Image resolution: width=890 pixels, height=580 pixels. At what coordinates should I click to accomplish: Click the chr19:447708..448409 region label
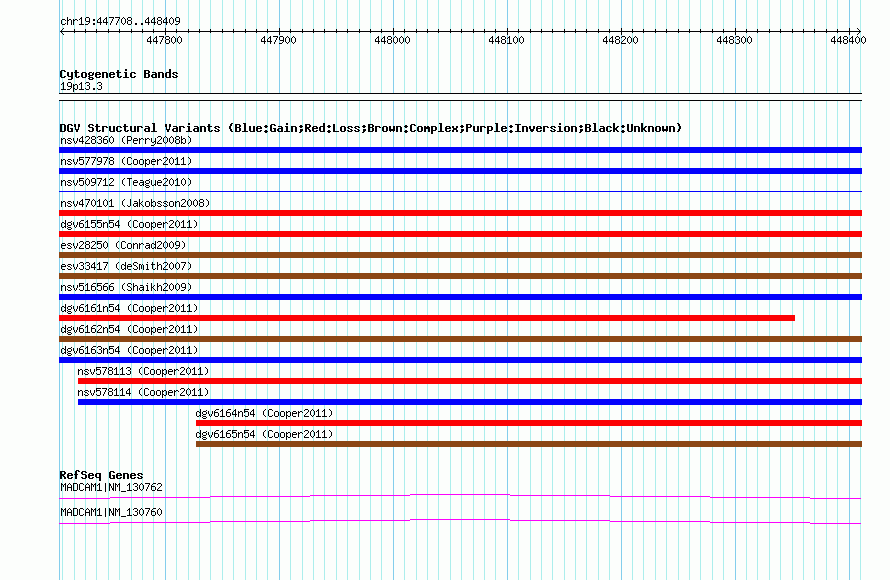coord(120,21)
